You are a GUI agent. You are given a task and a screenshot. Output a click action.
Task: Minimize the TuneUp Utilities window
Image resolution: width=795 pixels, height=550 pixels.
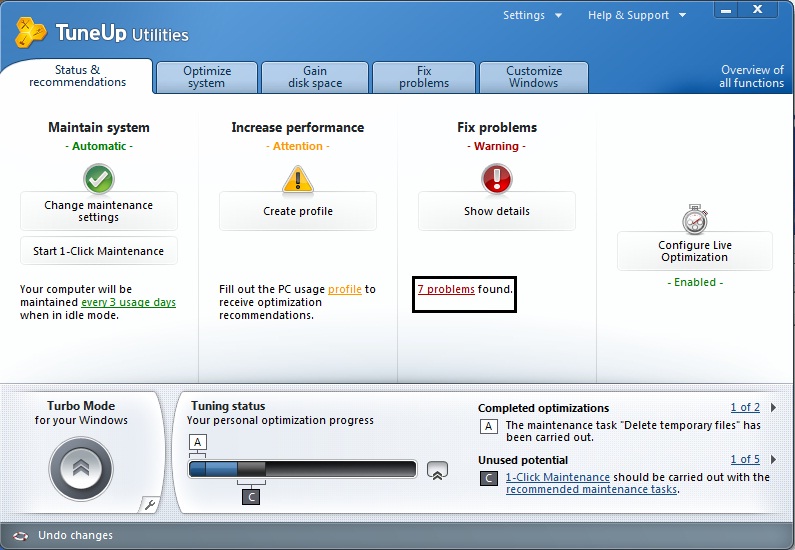click(x=726, y=10)
